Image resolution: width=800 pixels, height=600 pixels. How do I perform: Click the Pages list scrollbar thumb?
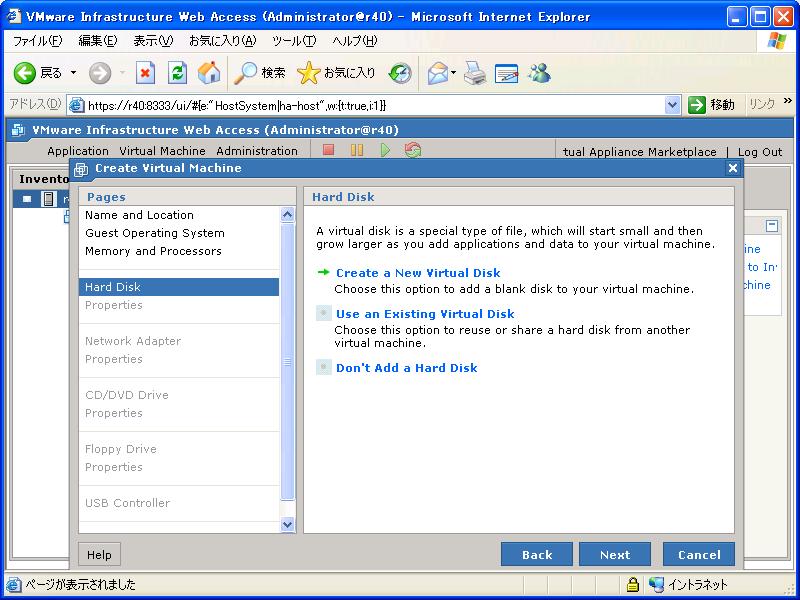pyautogui.click(x=288, y=362)
